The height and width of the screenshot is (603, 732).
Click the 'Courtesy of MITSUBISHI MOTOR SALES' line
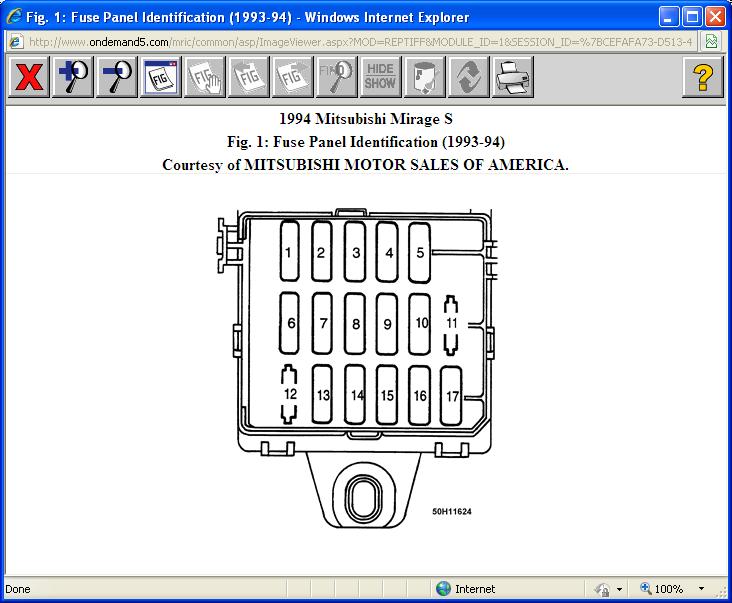coord(365,165)
